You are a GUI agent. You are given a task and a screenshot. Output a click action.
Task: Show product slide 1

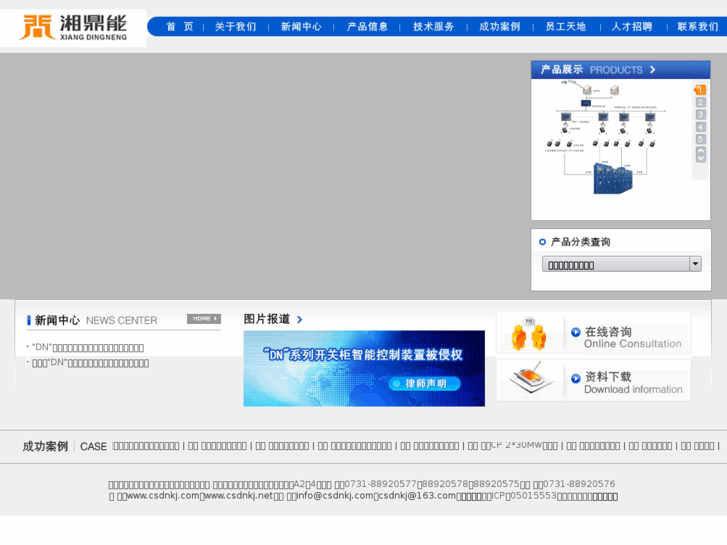[700, 90]
